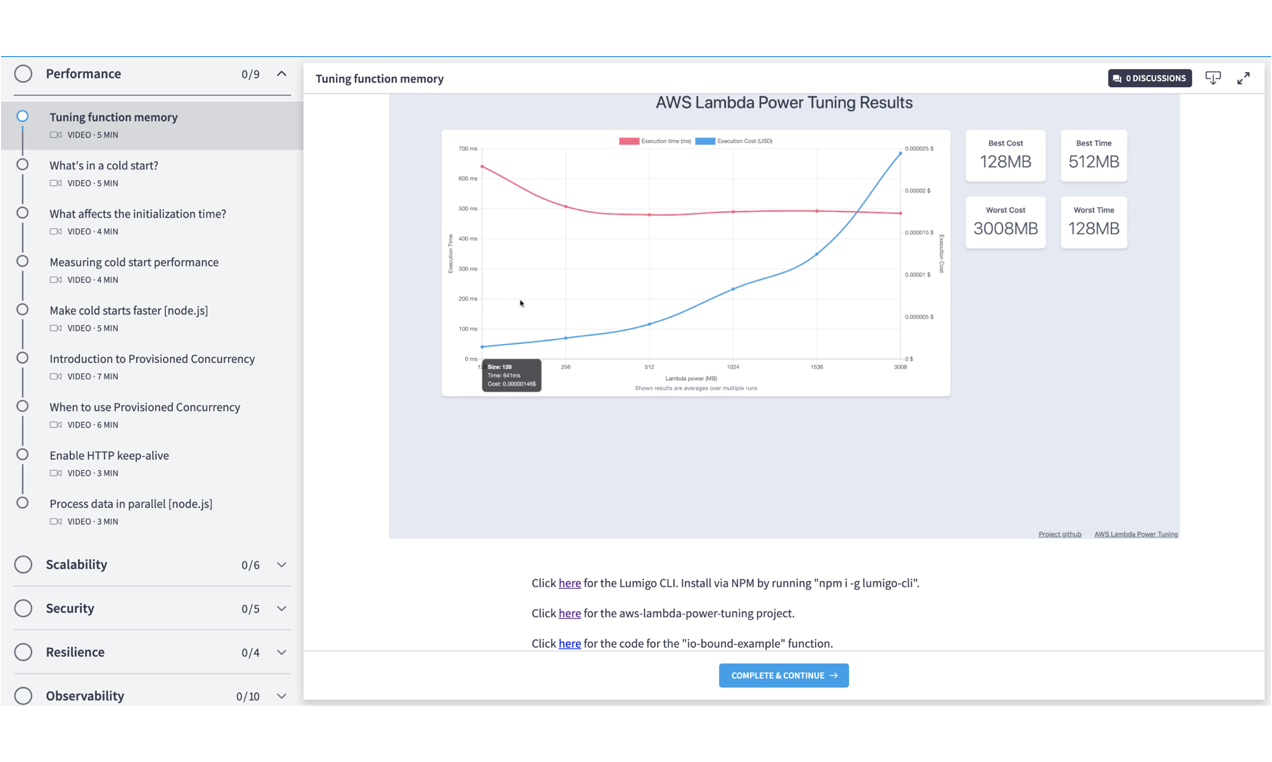Open the 0 Discussions button

point(1149,78)
